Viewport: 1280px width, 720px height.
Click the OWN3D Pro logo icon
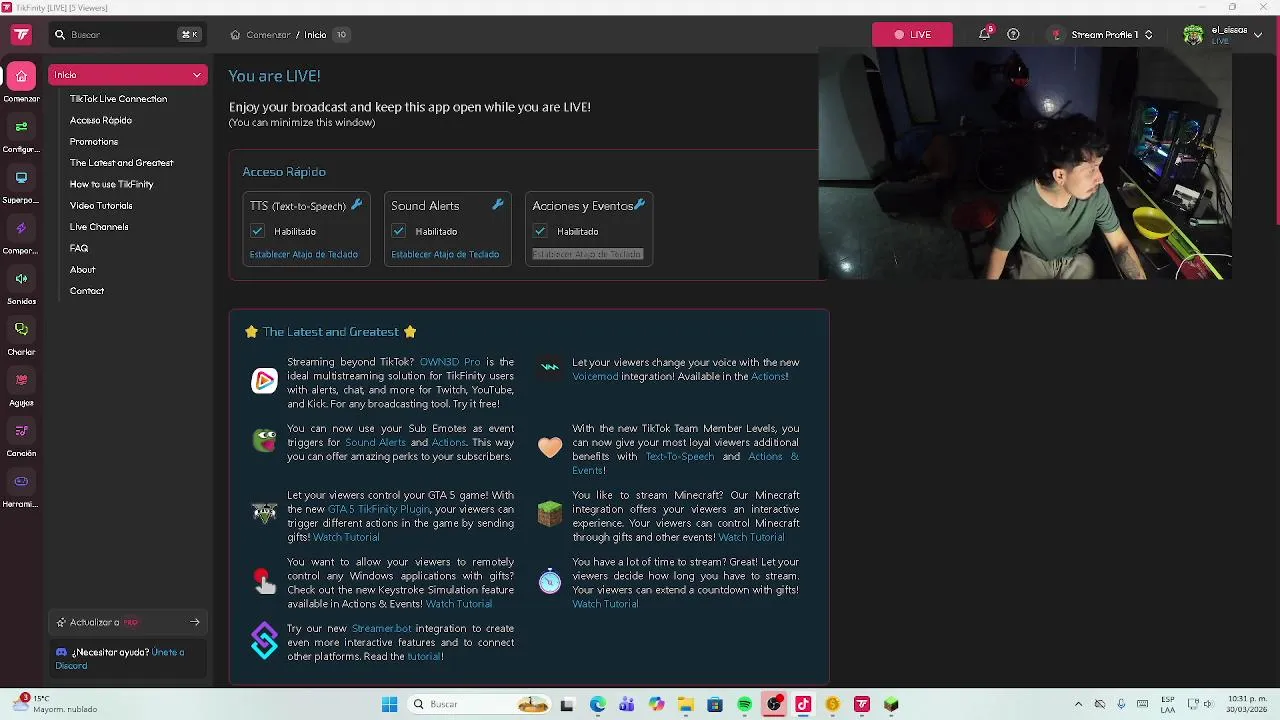(x=264, y=381)
